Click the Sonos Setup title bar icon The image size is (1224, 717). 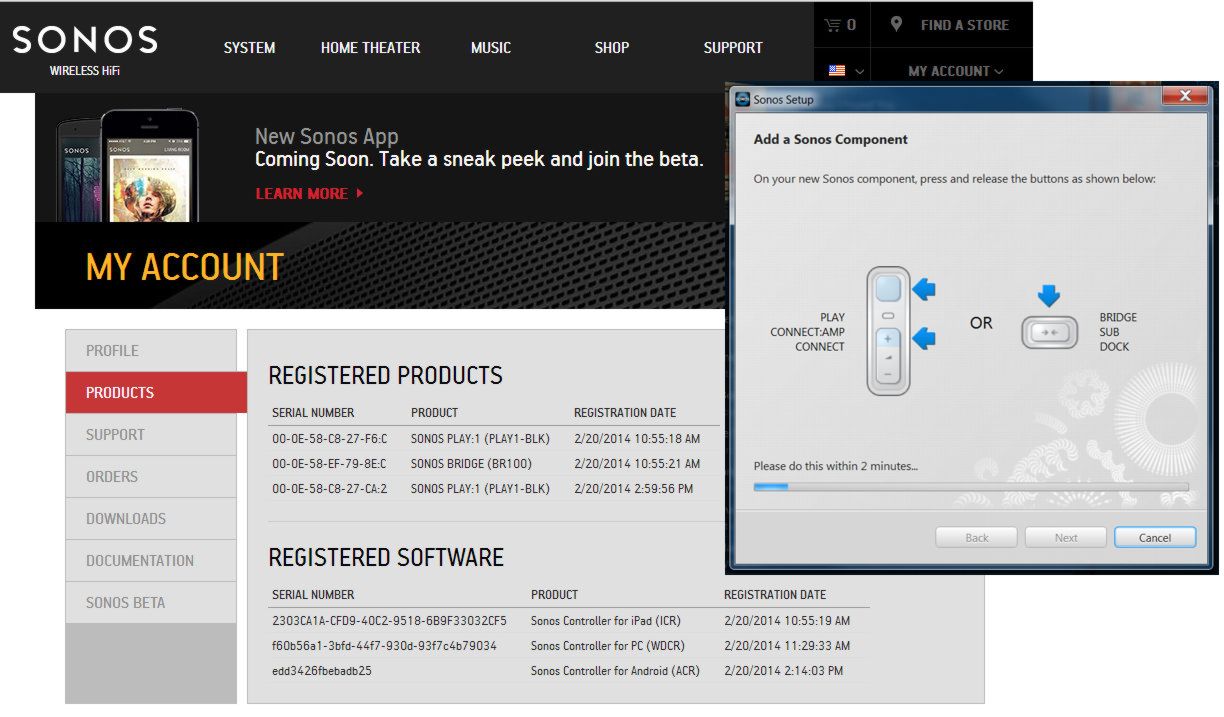coord(742,99)
